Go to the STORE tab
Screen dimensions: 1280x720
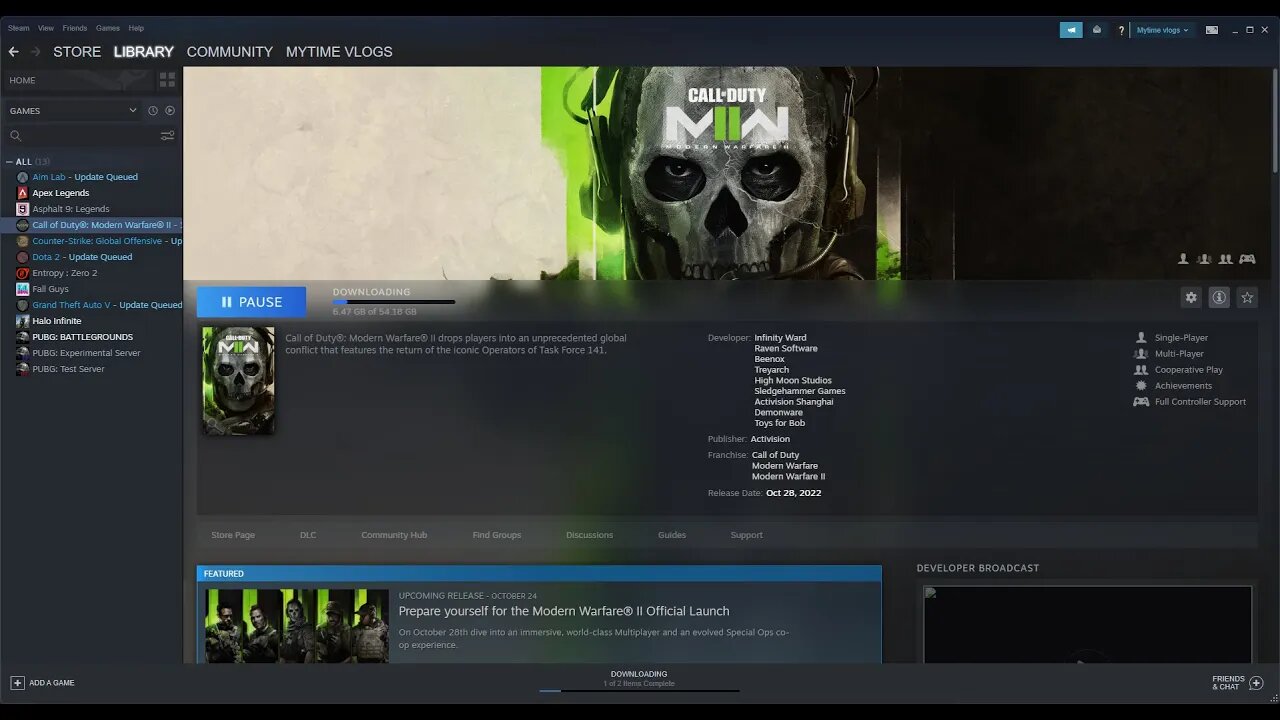(77, 52)
